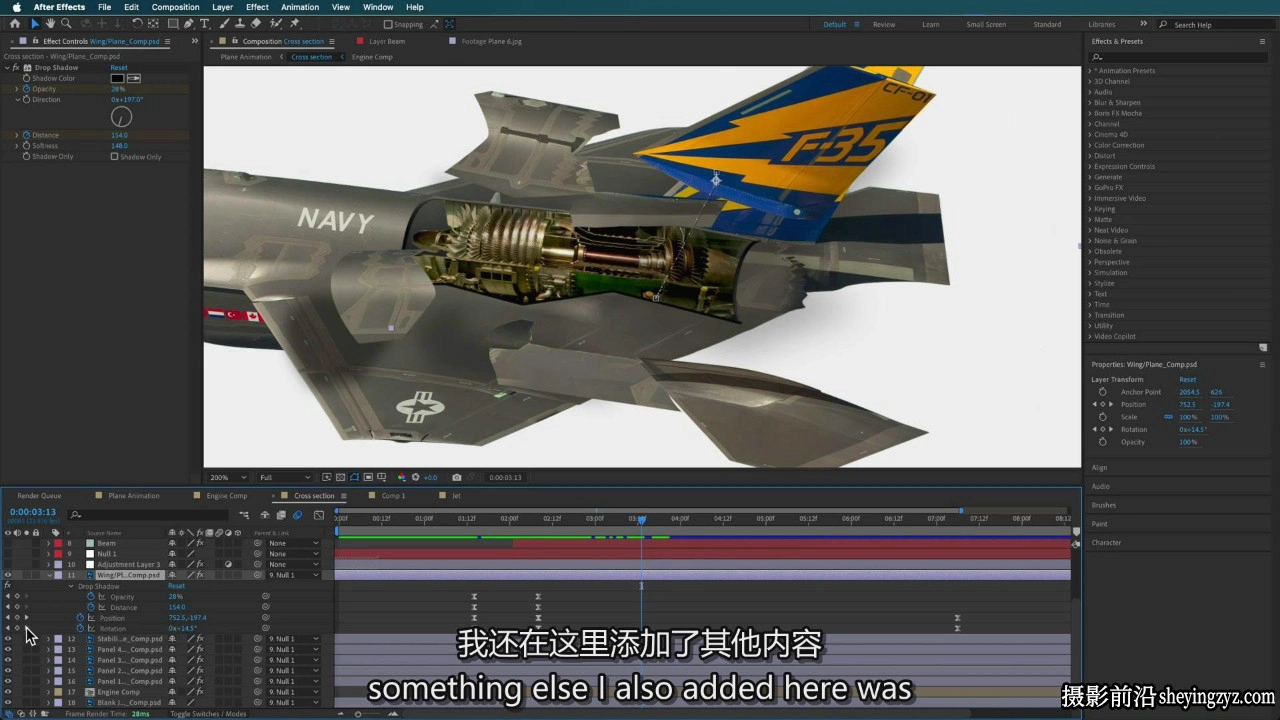Screen dimensions: 1280x720
Task: Click the Anchor Point stopwatch in Properties
Action: tap(1103, 392)
